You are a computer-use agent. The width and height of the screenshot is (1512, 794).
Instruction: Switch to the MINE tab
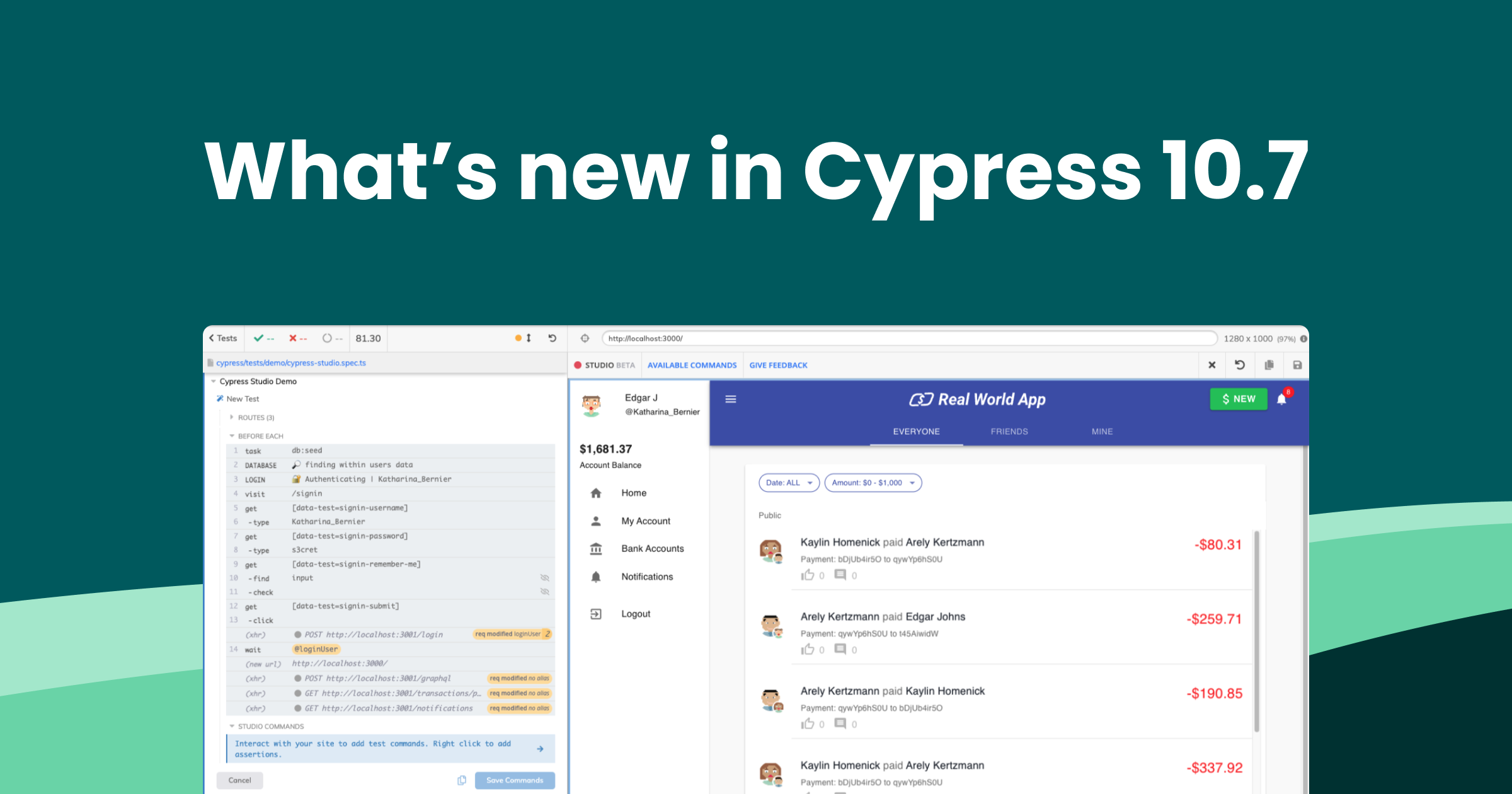pyautogui.click(x=1102, y=432)
